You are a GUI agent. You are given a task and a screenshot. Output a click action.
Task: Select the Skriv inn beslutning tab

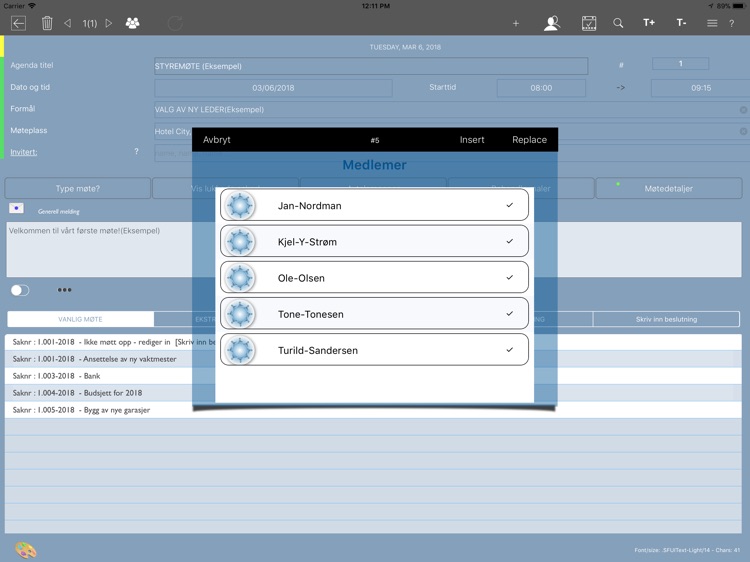pos(666,319)
